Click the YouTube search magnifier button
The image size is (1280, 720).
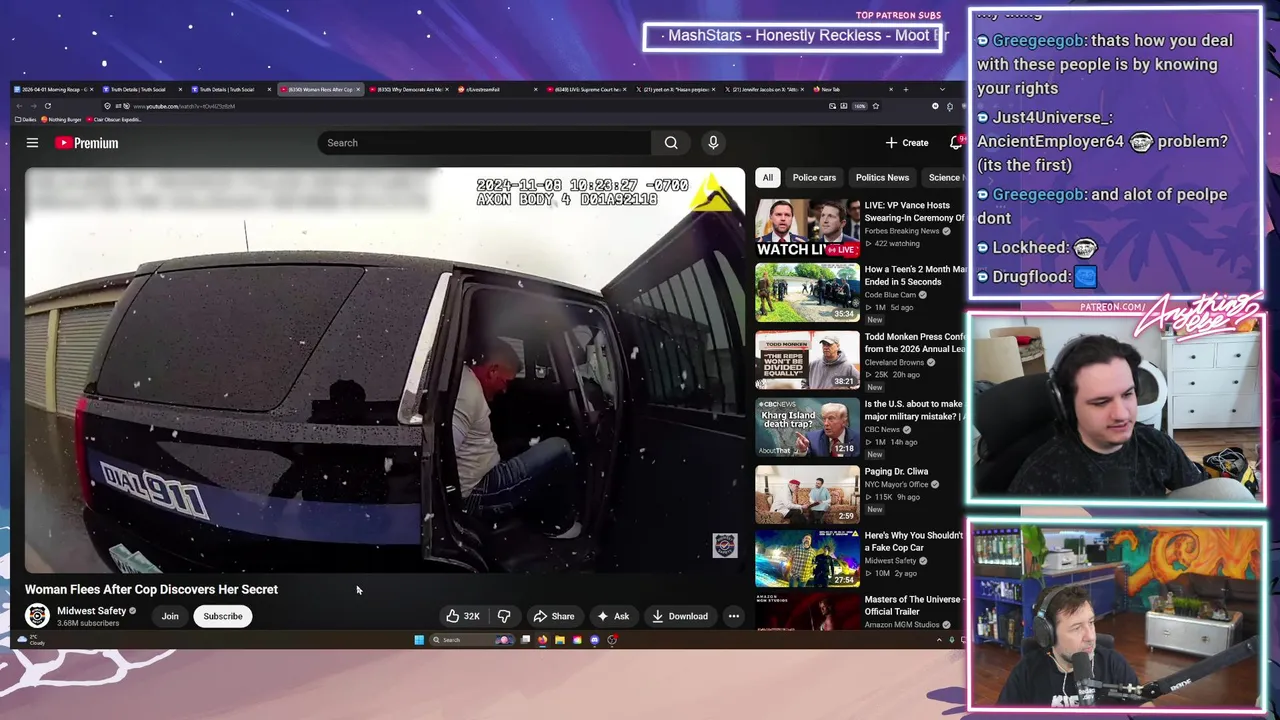[671, 143]
